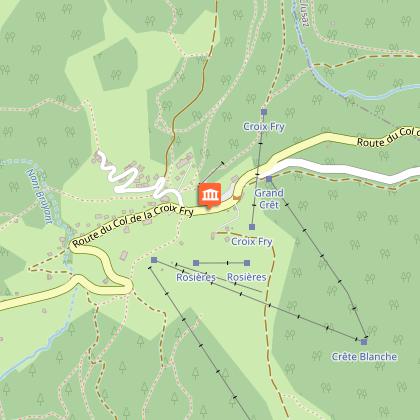The width and height of the screenshot is (420, 420).
Task: Select the Grand Crêt lift station square
Action: click(x=269, y=179)
